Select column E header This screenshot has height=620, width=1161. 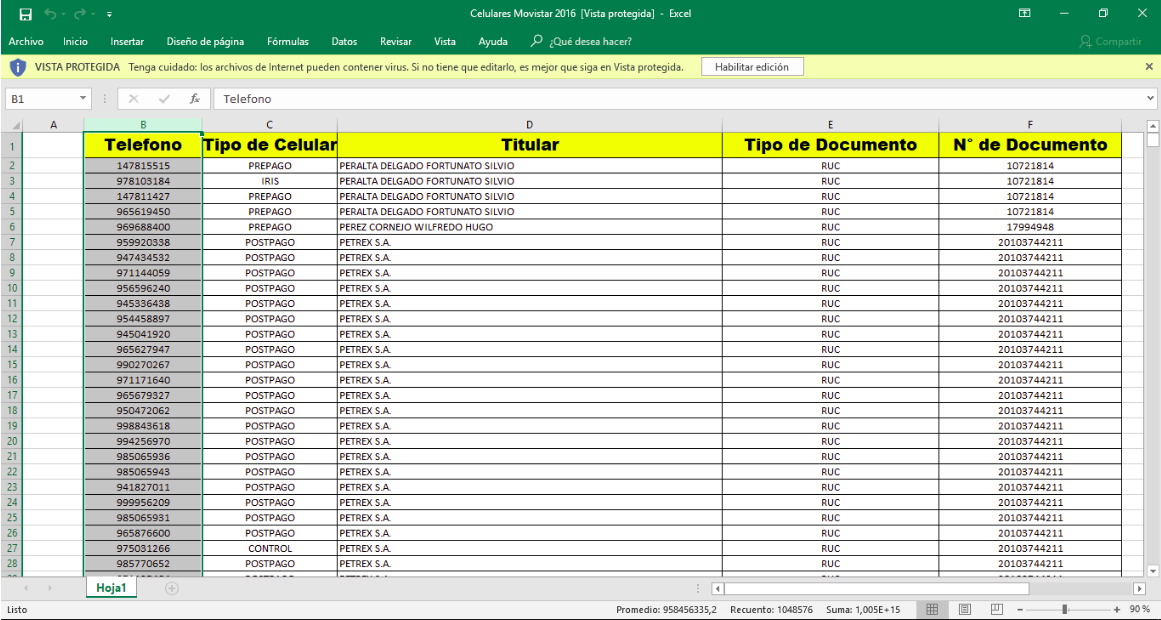click(x=831, y=125)
